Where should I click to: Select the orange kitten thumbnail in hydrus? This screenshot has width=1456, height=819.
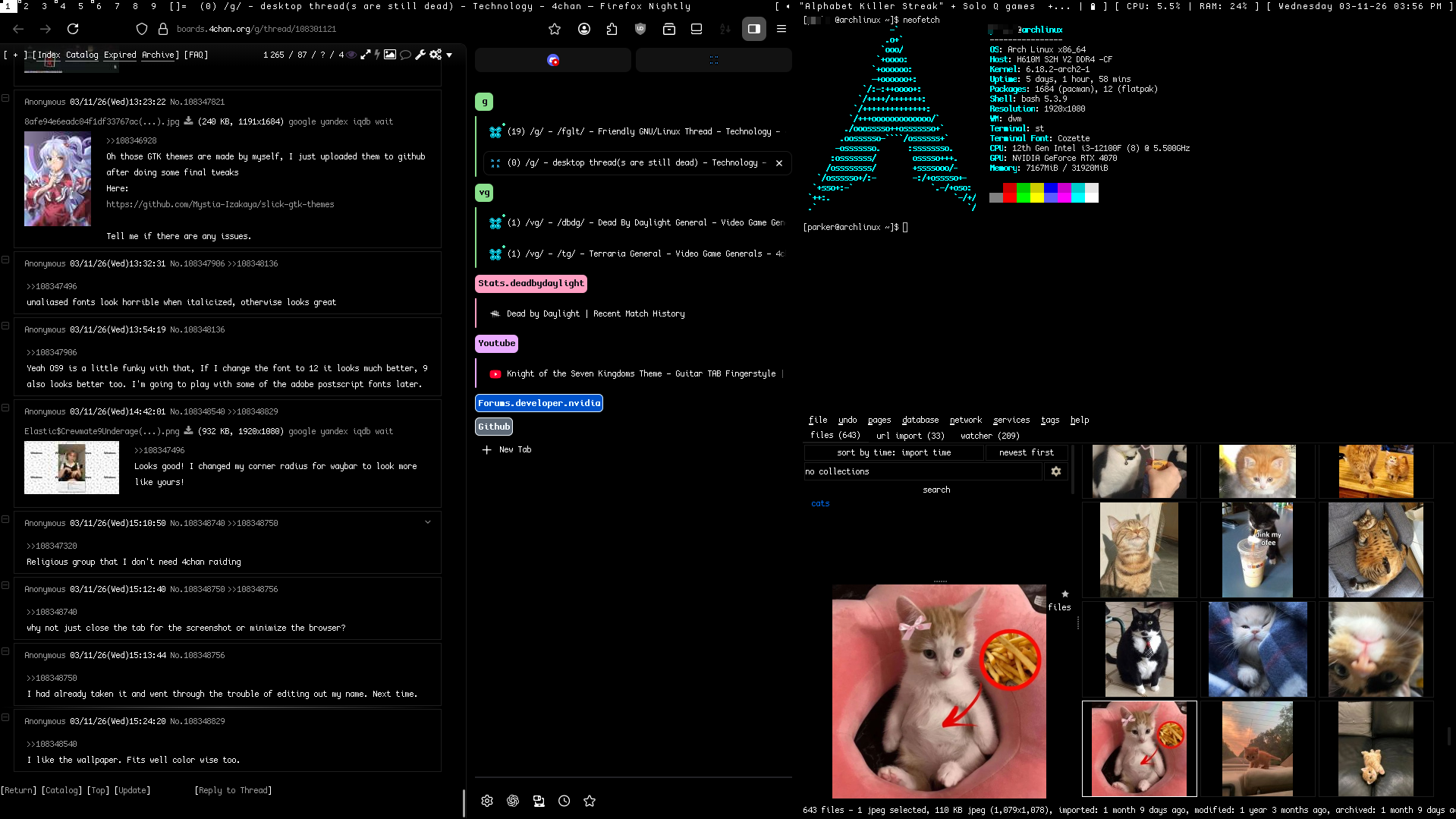[1257, 471]
